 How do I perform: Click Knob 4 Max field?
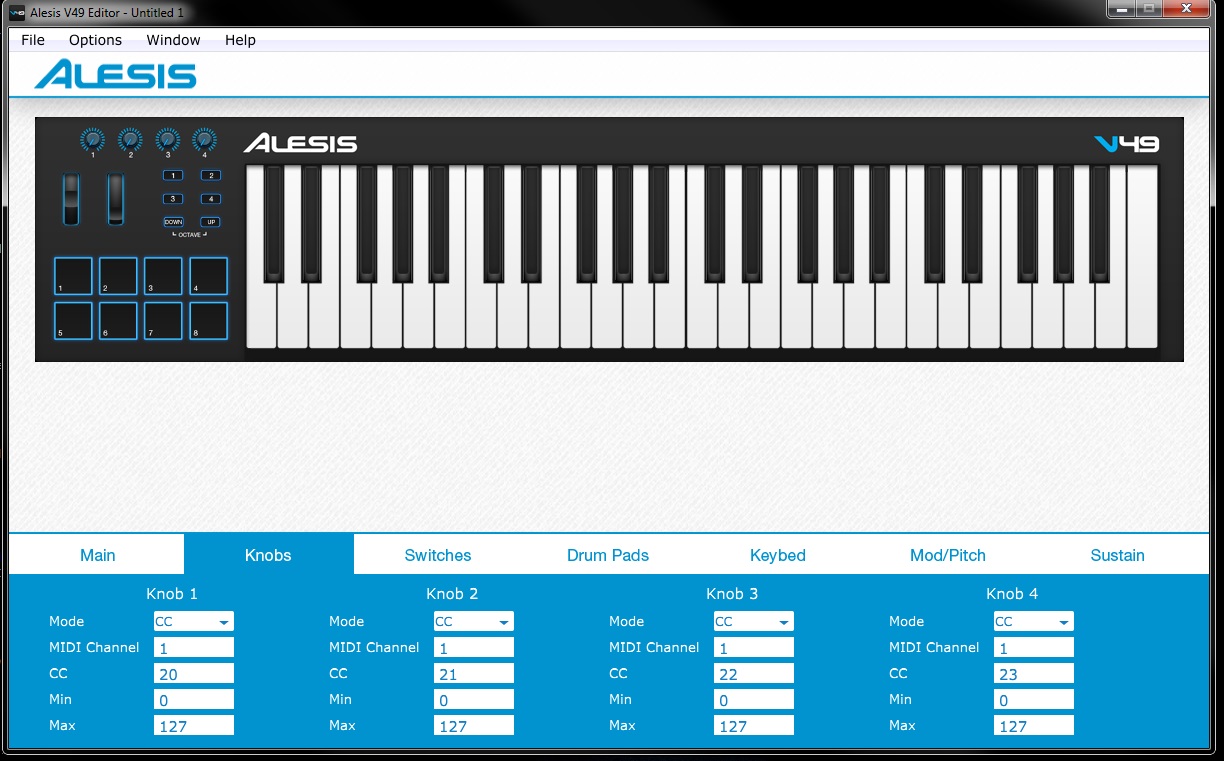pyautogui.click(x=1034, y=726)
